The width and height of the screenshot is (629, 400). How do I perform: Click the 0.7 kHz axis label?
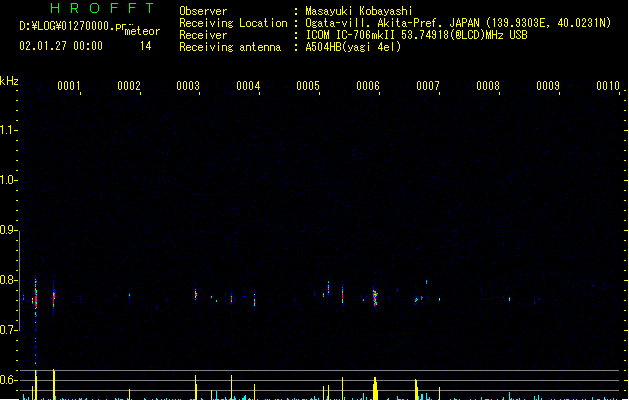(x=7, y=330)
